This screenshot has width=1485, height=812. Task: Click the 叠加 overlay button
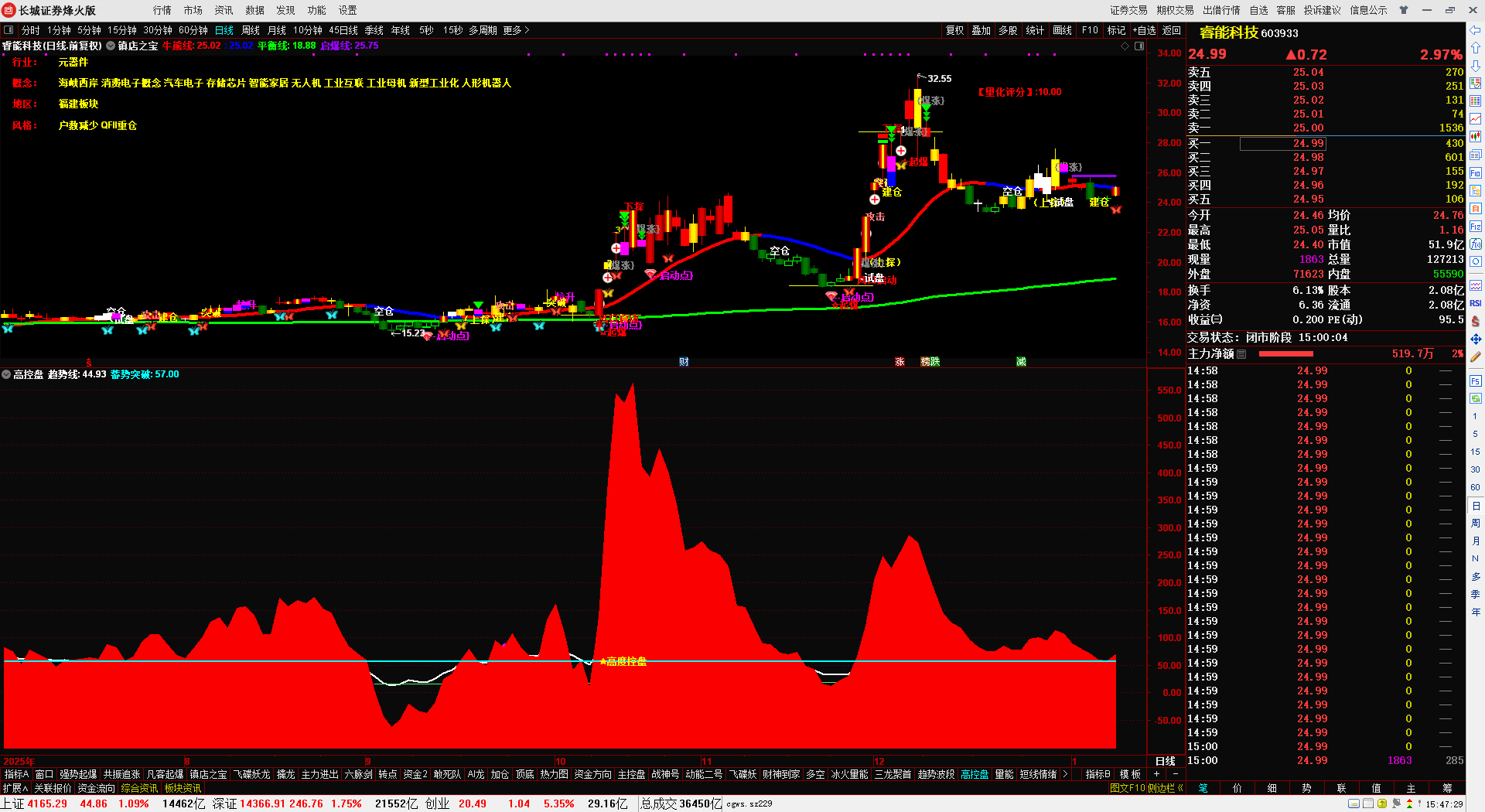click(x=981, y=30)
